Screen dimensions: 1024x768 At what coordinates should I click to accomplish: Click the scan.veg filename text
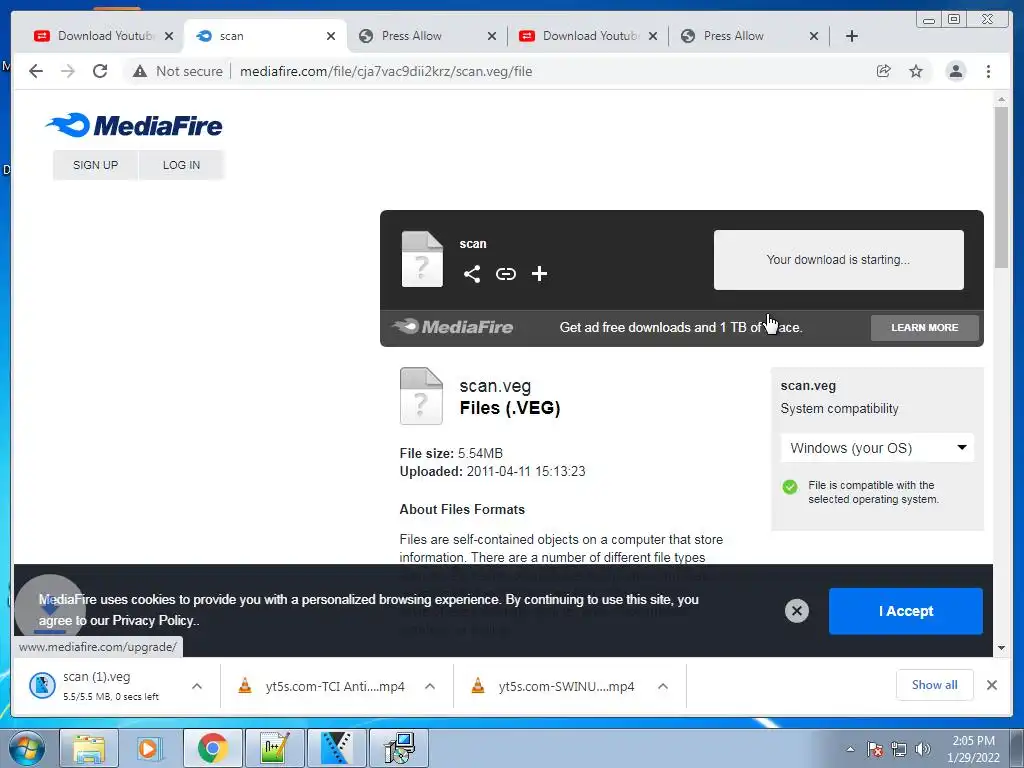click(495, 387)
